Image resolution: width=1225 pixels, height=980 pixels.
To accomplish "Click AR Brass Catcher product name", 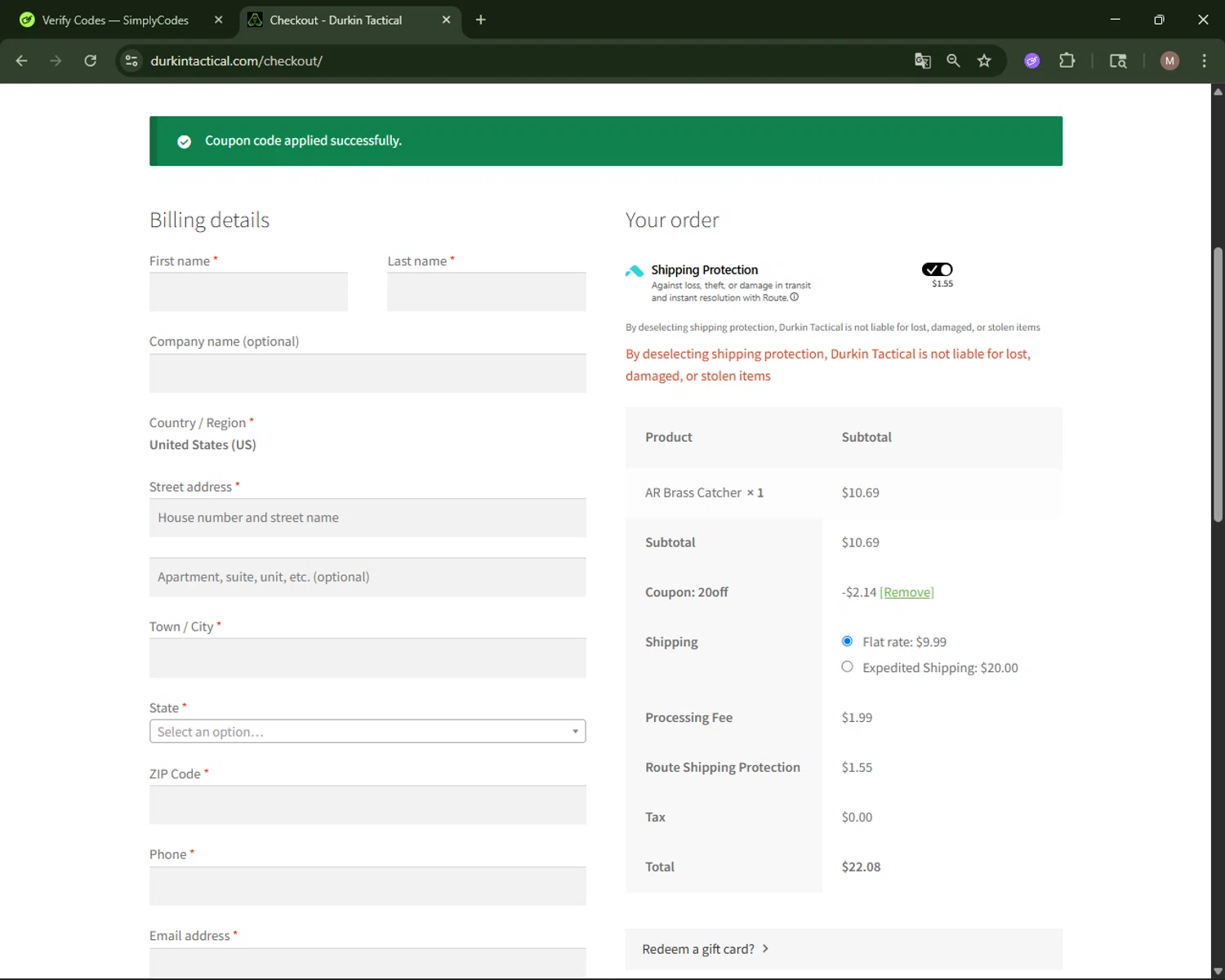I will tap(693, 492).
